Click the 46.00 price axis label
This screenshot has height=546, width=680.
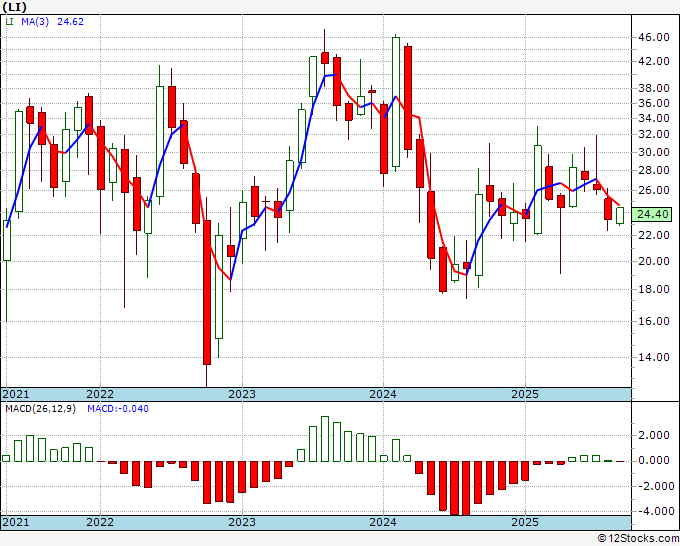click(653, 37)
